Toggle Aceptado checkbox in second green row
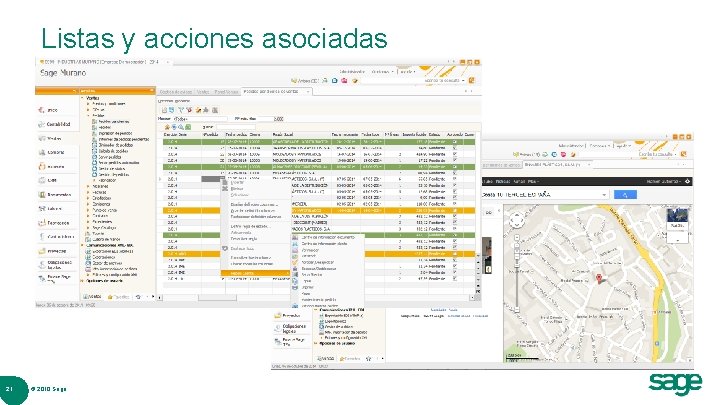 pyautogui.click(x=455, y=167)
